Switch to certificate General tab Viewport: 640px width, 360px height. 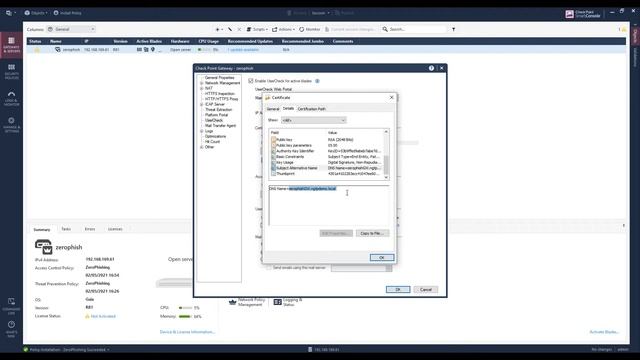pyautogui.click(x=273, y=109)
